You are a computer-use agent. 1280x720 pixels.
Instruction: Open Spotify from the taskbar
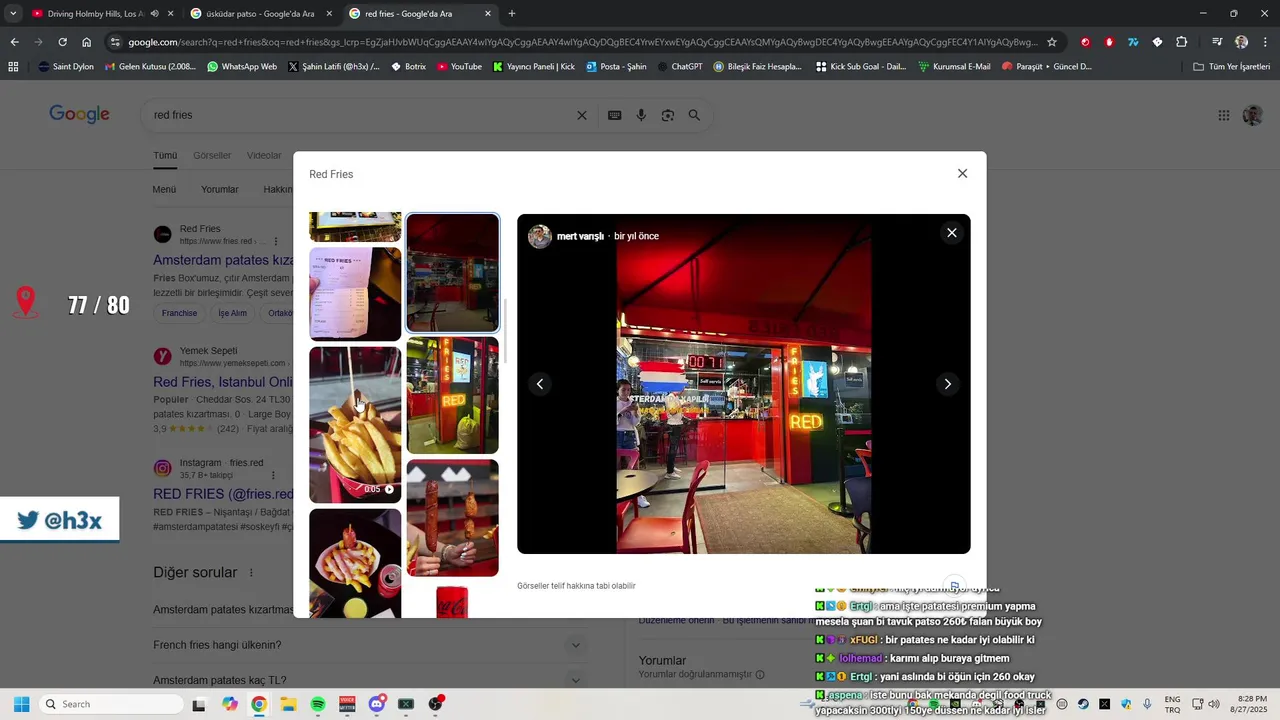318,704
